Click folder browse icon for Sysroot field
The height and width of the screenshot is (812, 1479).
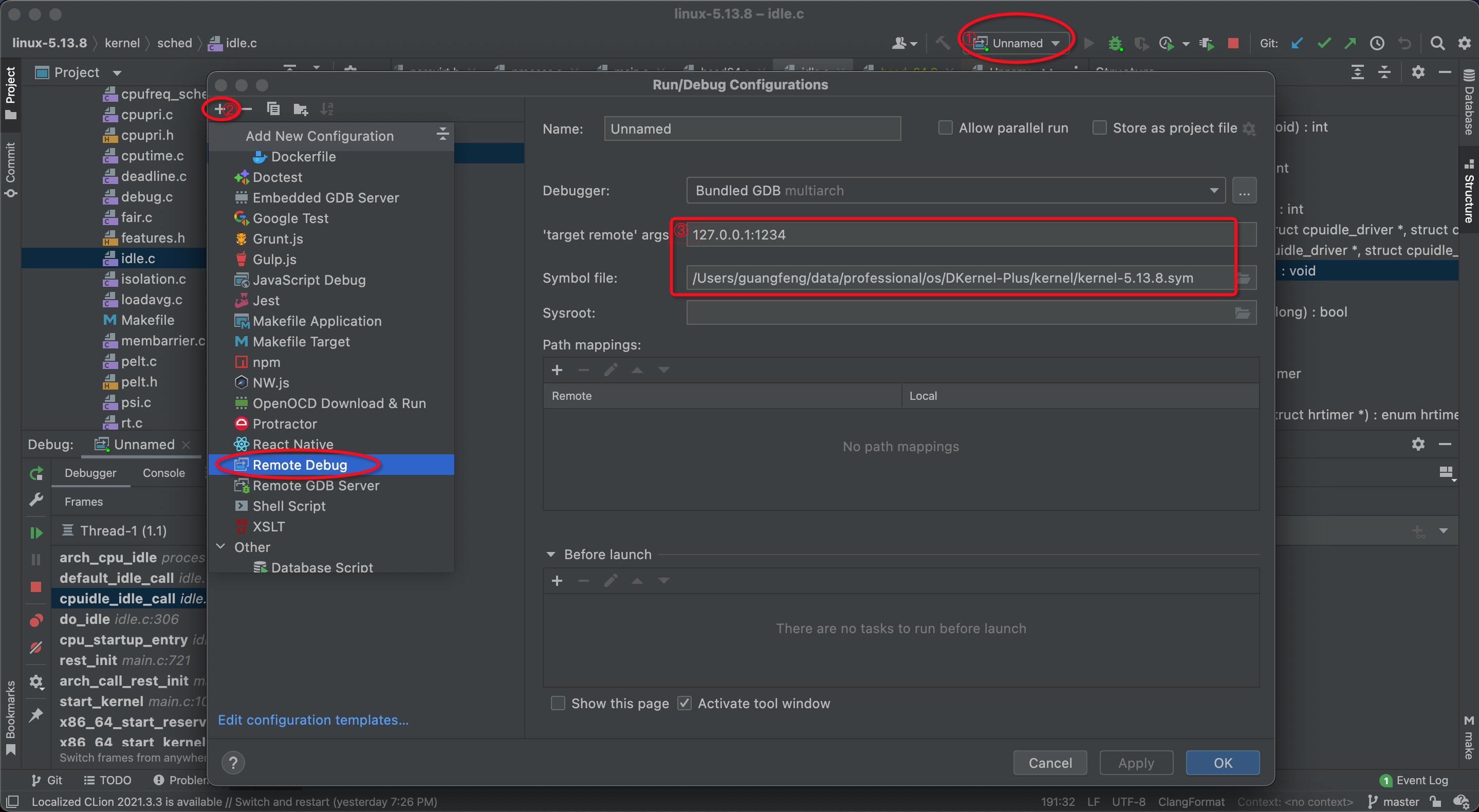(x=1243, y=313)
